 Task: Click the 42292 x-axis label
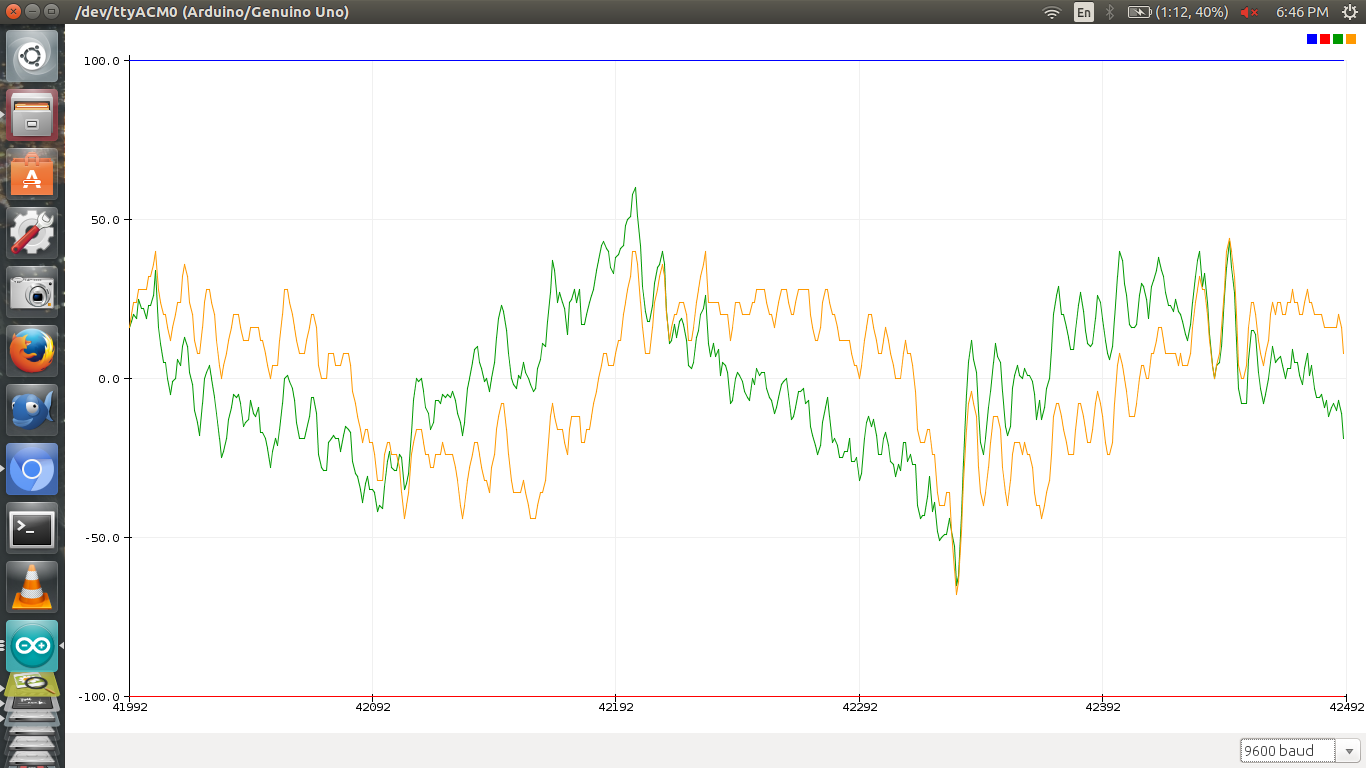click(x=859, y=707)
